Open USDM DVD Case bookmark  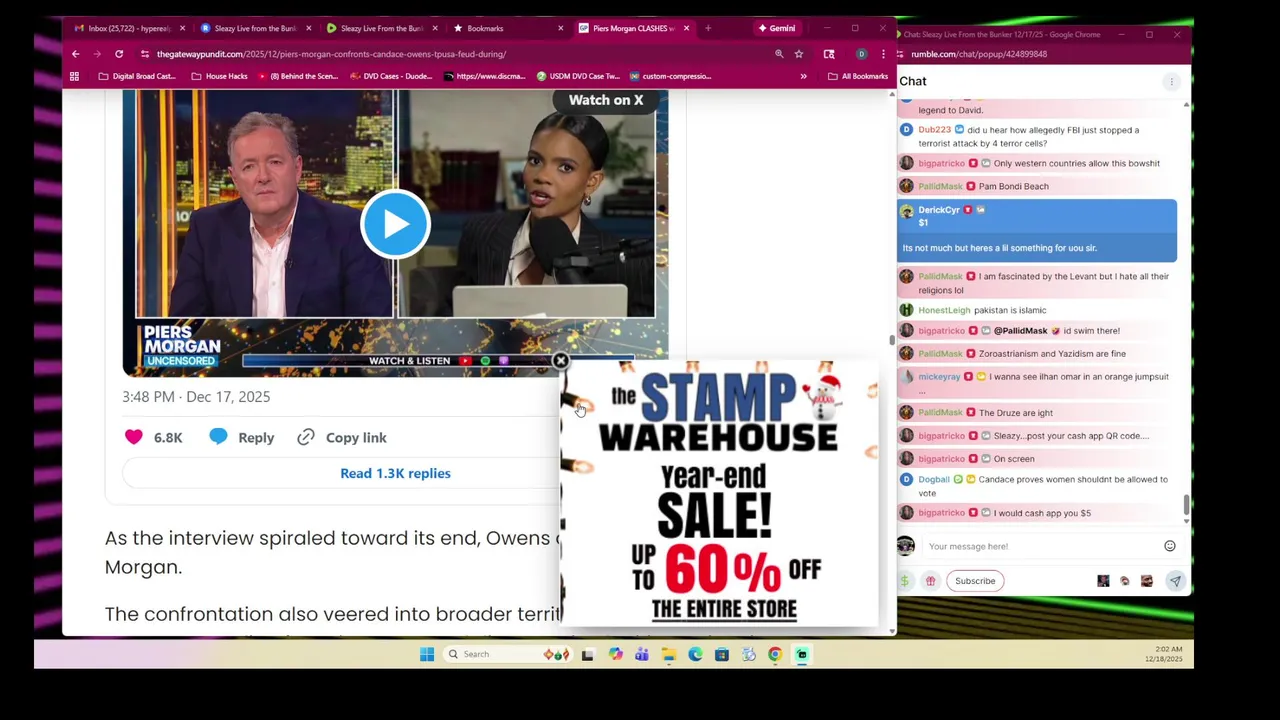(x=578, y=76)
